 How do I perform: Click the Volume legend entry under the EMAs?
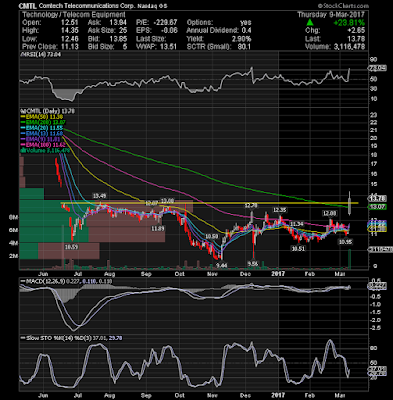click(45, 151)
